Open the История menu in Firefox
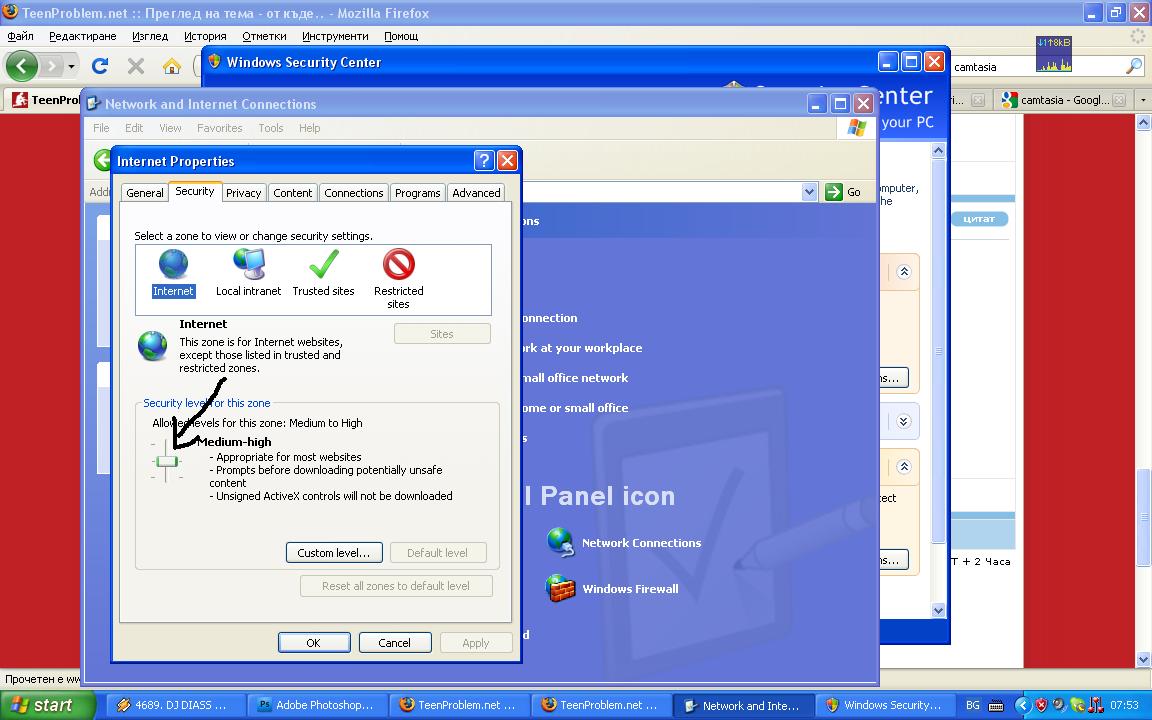The image size is (1152, 720). [x=205, y=36]
